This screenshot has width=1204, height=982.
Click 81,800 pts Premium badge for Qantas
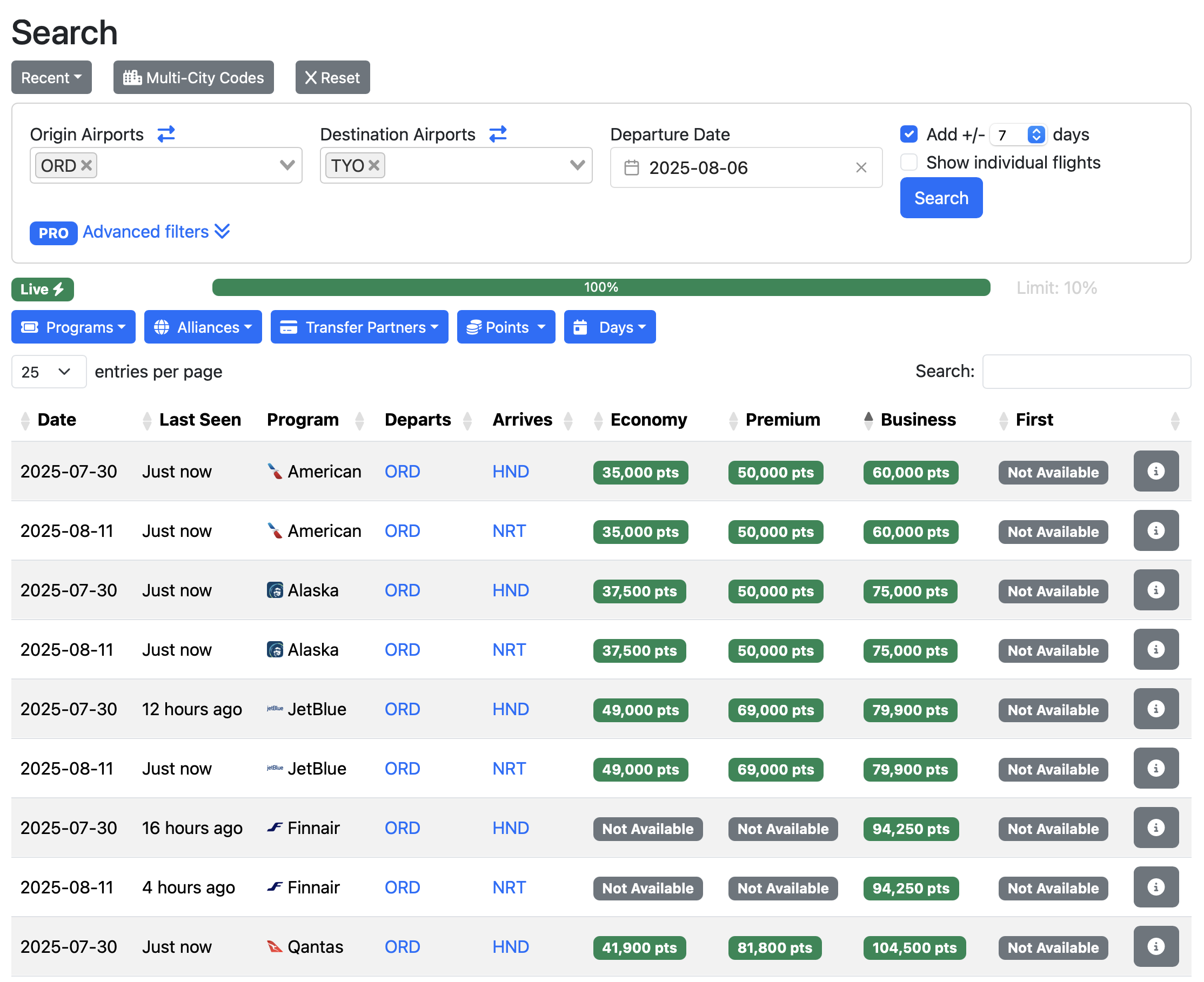(774, 948)
